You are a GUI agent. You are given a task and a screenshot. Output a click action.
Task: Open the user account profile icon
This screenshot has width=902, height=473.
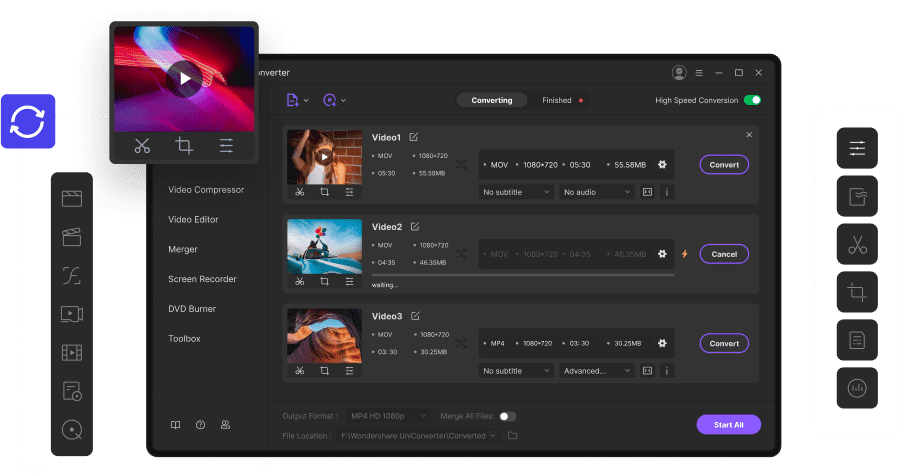tap(679, 73)
